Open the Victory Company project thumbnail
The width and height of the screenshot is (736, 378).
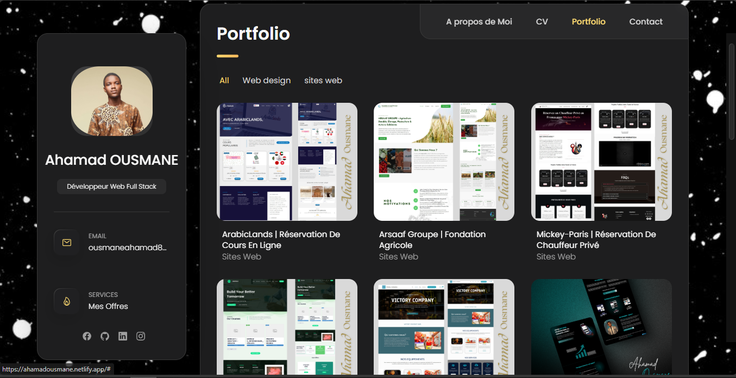click(x=444, y=327)
